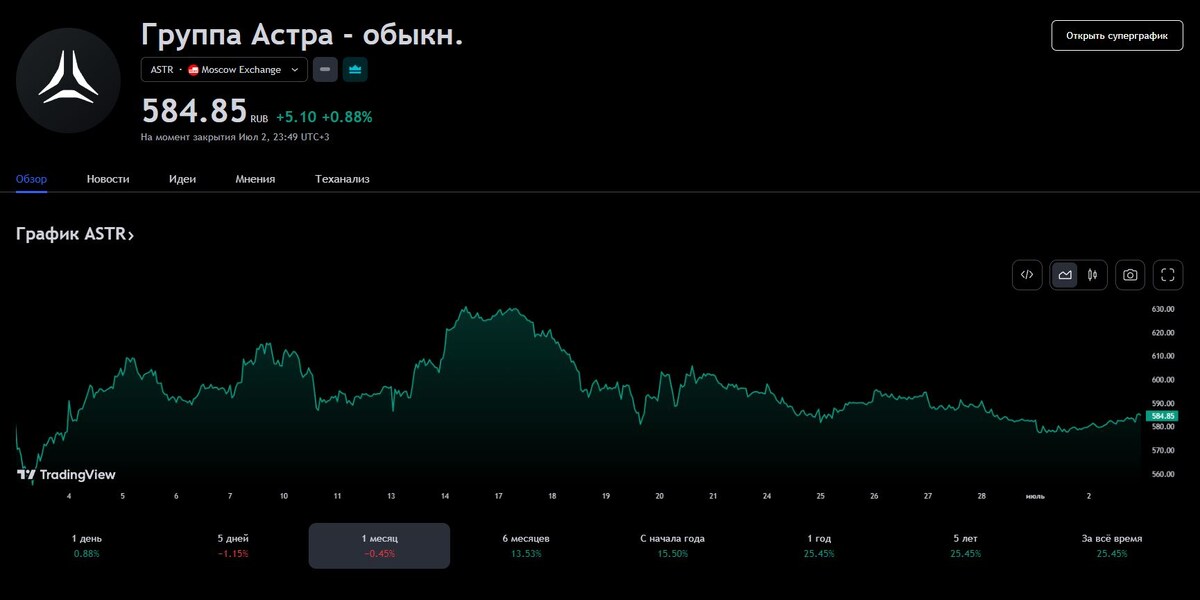Take a chart snapshot with the camera icon
This screenshot has width=1200, height=600.
tap(1130, 275)
